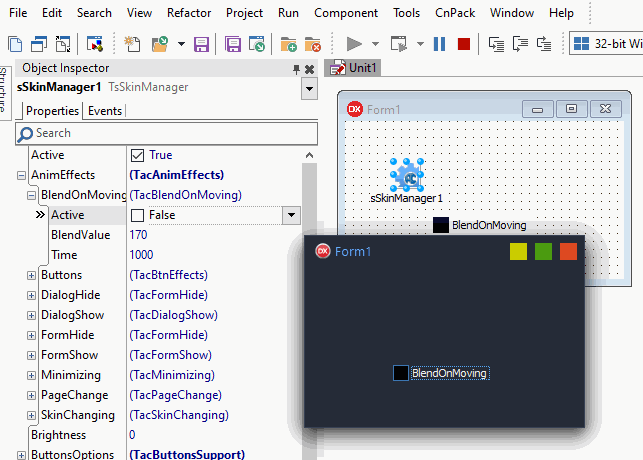Expand the PageChange property node
The image size is (643, 460).
click(31, 396)
